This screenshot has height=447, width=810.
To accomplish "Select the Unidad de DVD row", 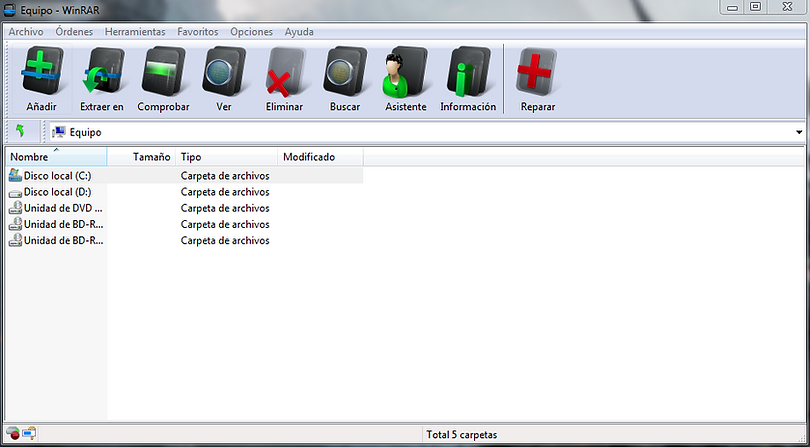I will pyautogui.click(x=184, y=208).
